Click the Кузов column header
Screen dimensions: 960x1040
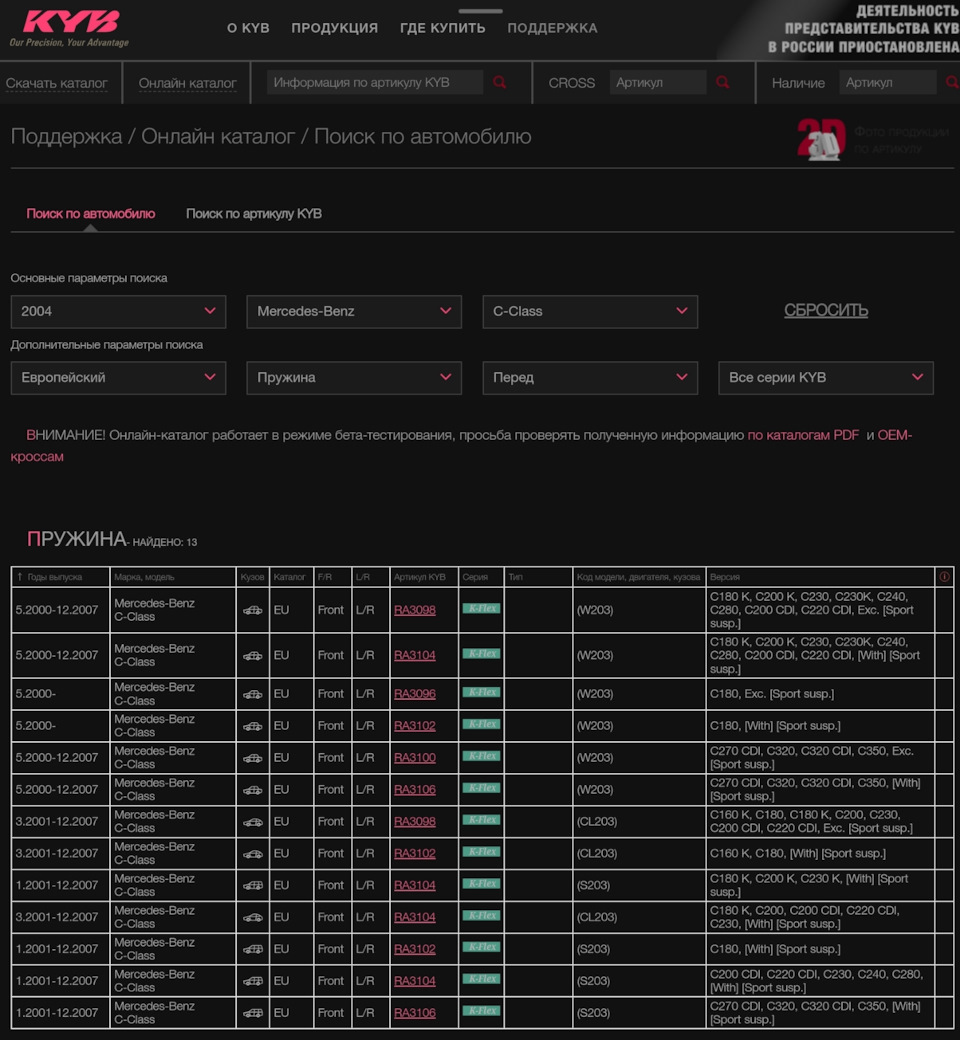click(x=252, y=577)
